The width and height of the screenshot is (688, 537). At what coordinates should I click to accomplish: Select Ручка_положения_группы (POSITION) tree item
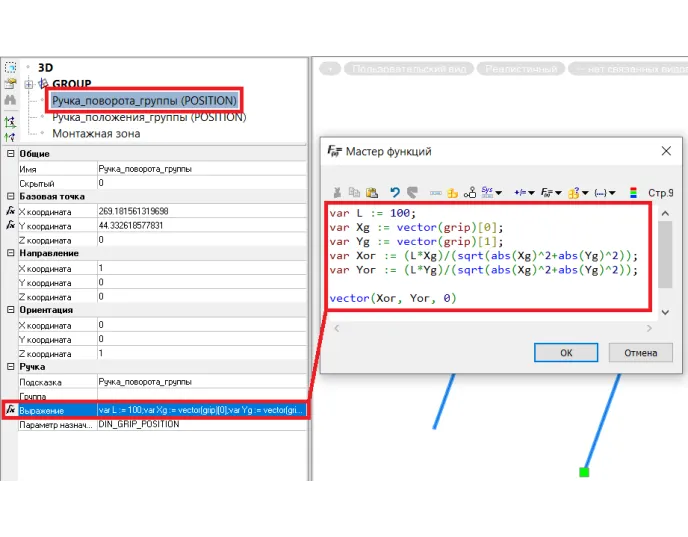click(149, 117)
